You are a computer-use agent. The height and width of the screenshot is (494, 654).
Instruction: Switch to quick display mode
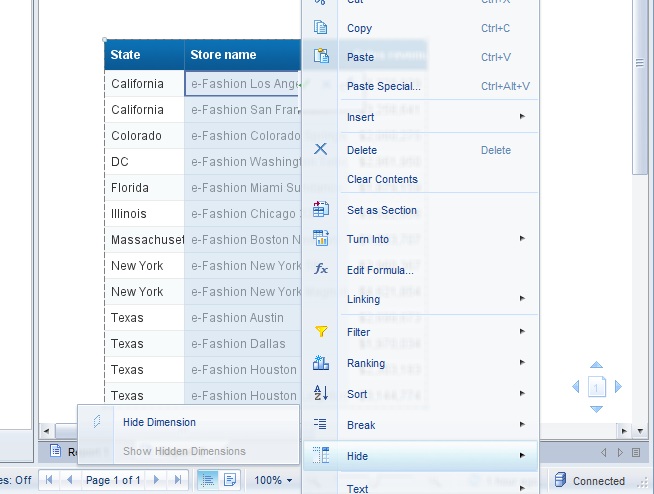(x=207, y=480)
